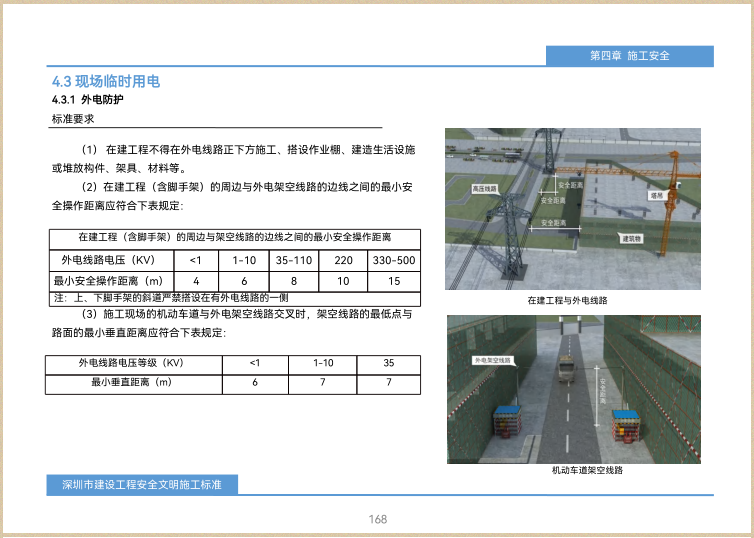Click the 建筑物 label in the top image
This screenshot has height=538, width=754.
[x=632, y=239]
